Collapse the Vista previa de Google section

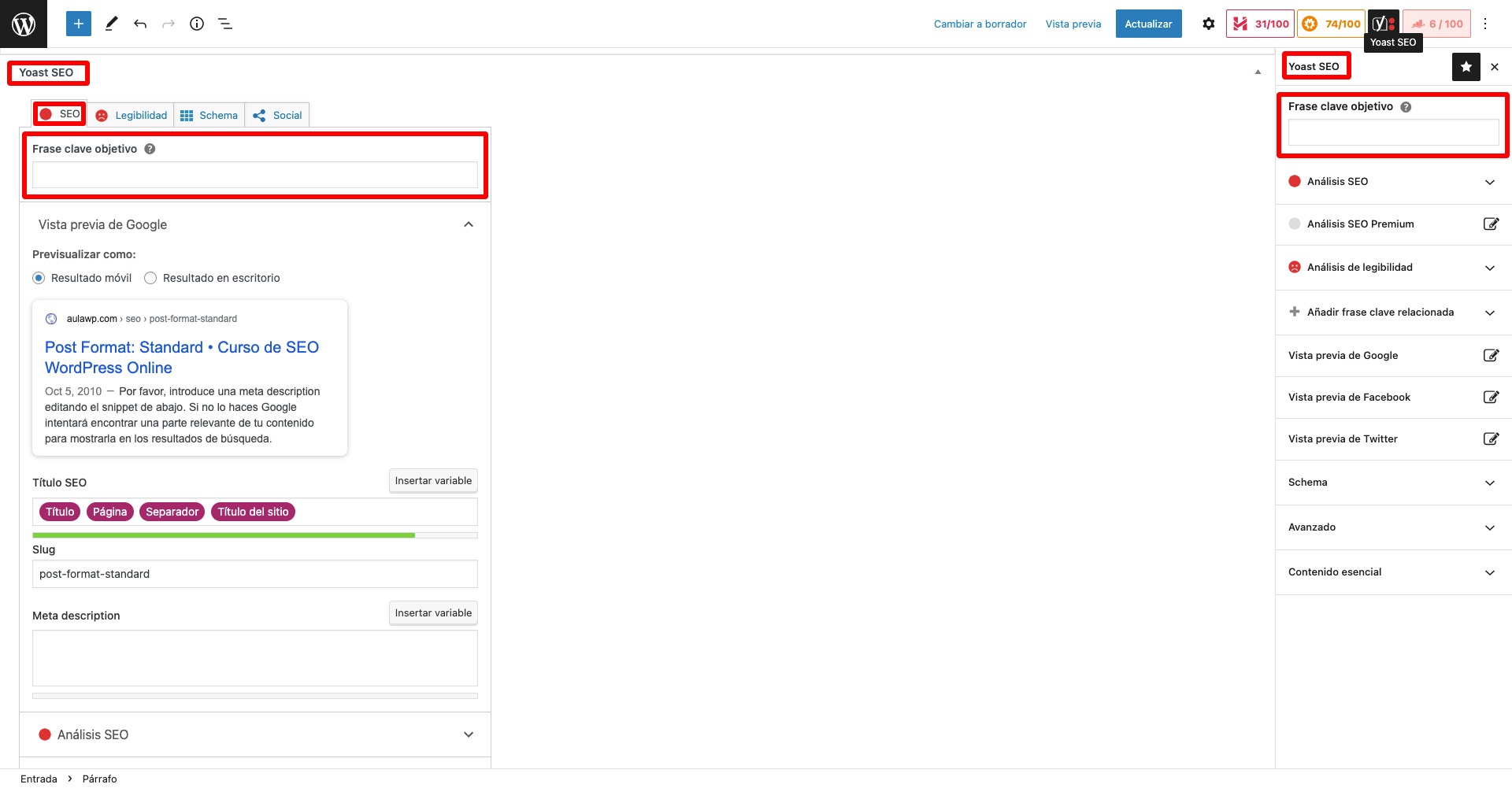coord(469,224)
